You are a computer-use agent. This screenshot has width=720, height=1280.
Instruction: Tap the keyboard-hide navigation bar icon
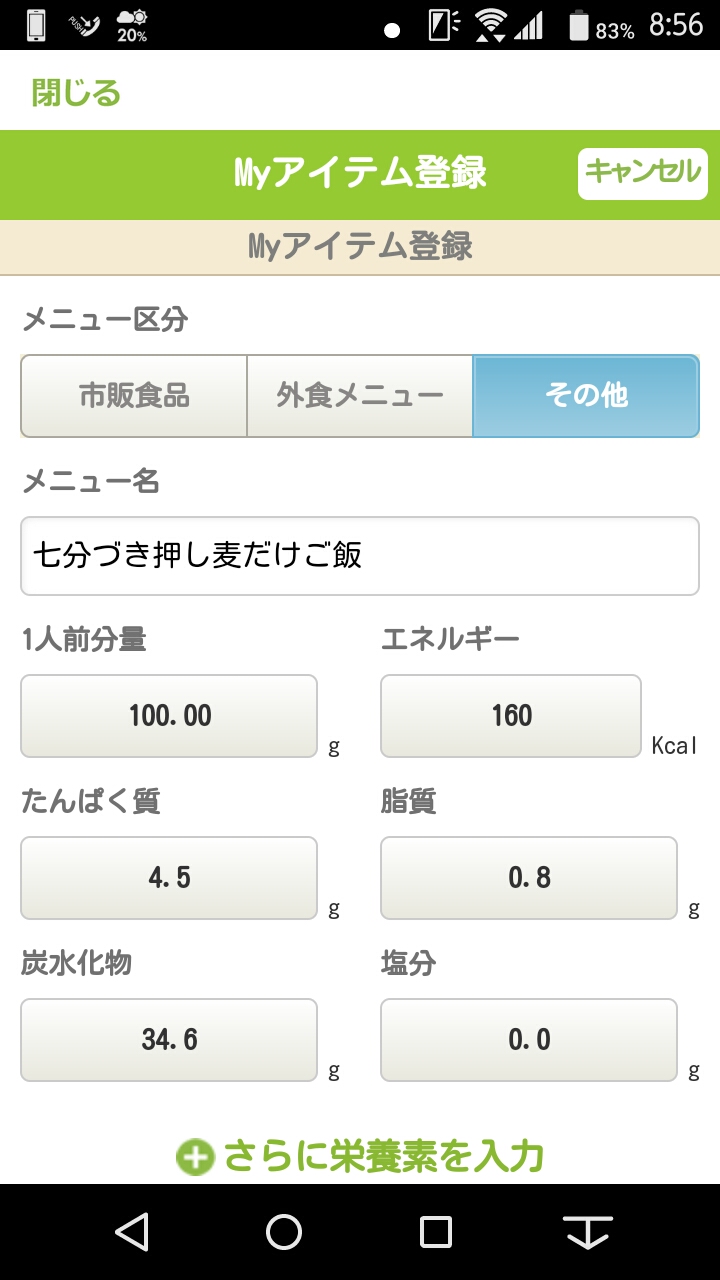coord(588,1232)
